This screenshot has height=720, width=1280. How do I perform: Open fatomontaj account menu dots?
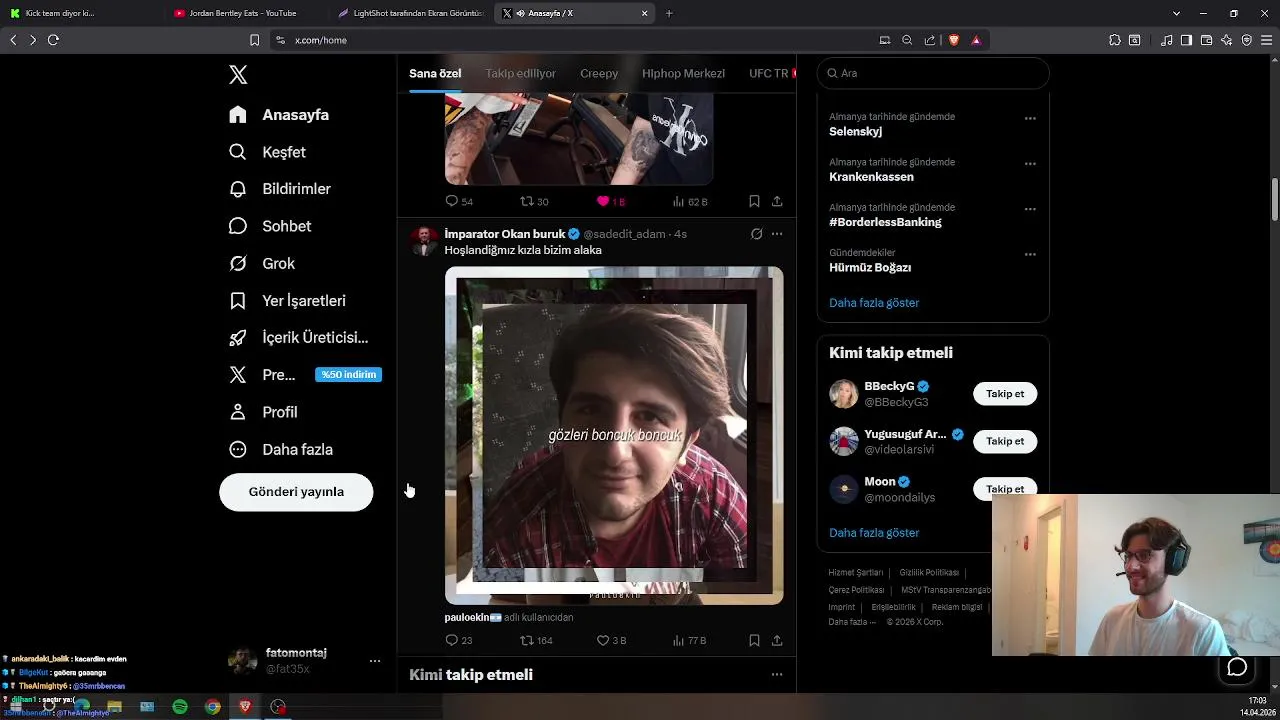click(x=375, y=661)
